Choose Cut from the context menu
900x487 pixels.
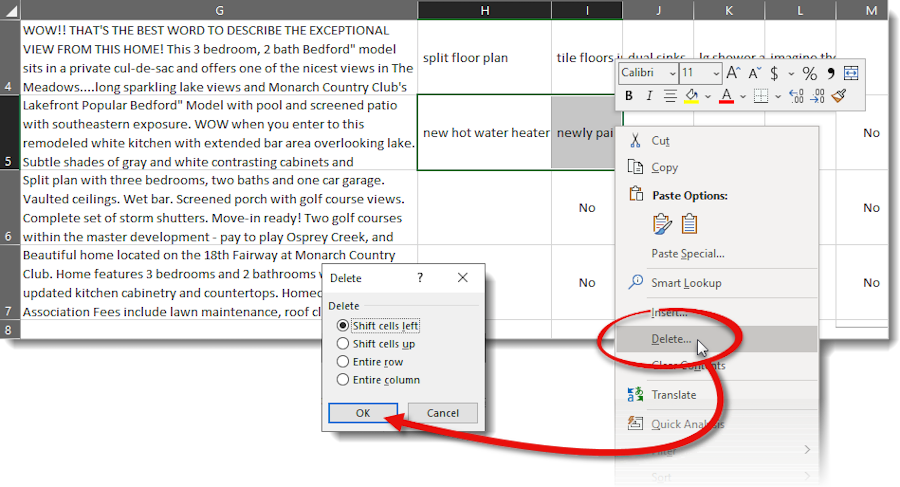click(717, 141)
